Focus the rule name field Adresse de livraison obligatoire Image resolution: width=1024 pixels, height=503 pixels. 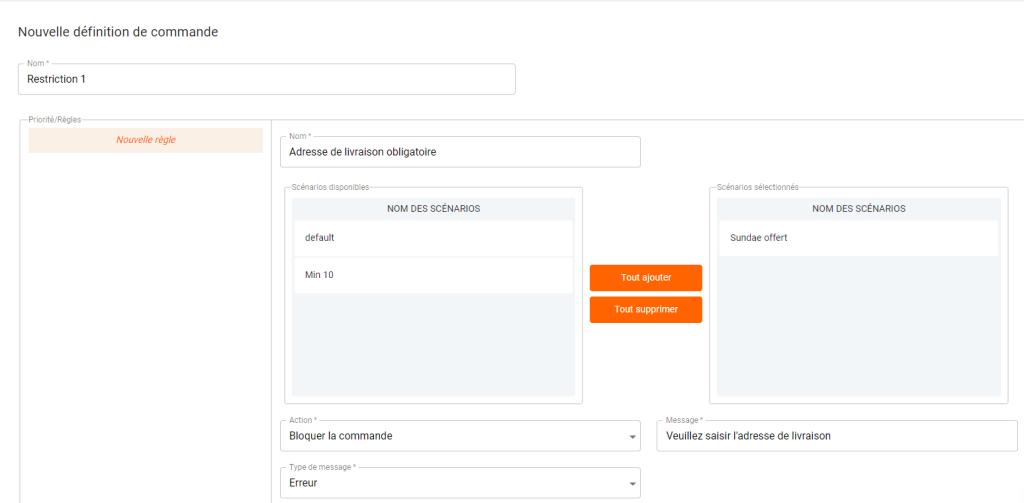460,152
